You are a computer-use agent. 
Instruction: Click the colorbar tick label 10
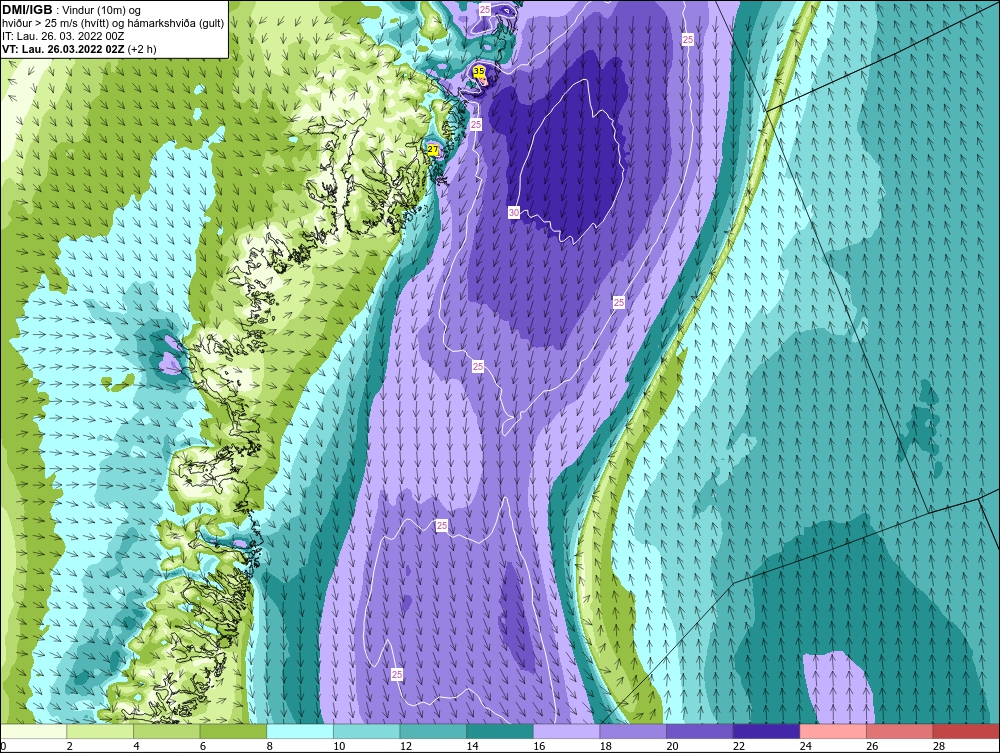pos(339,746)
